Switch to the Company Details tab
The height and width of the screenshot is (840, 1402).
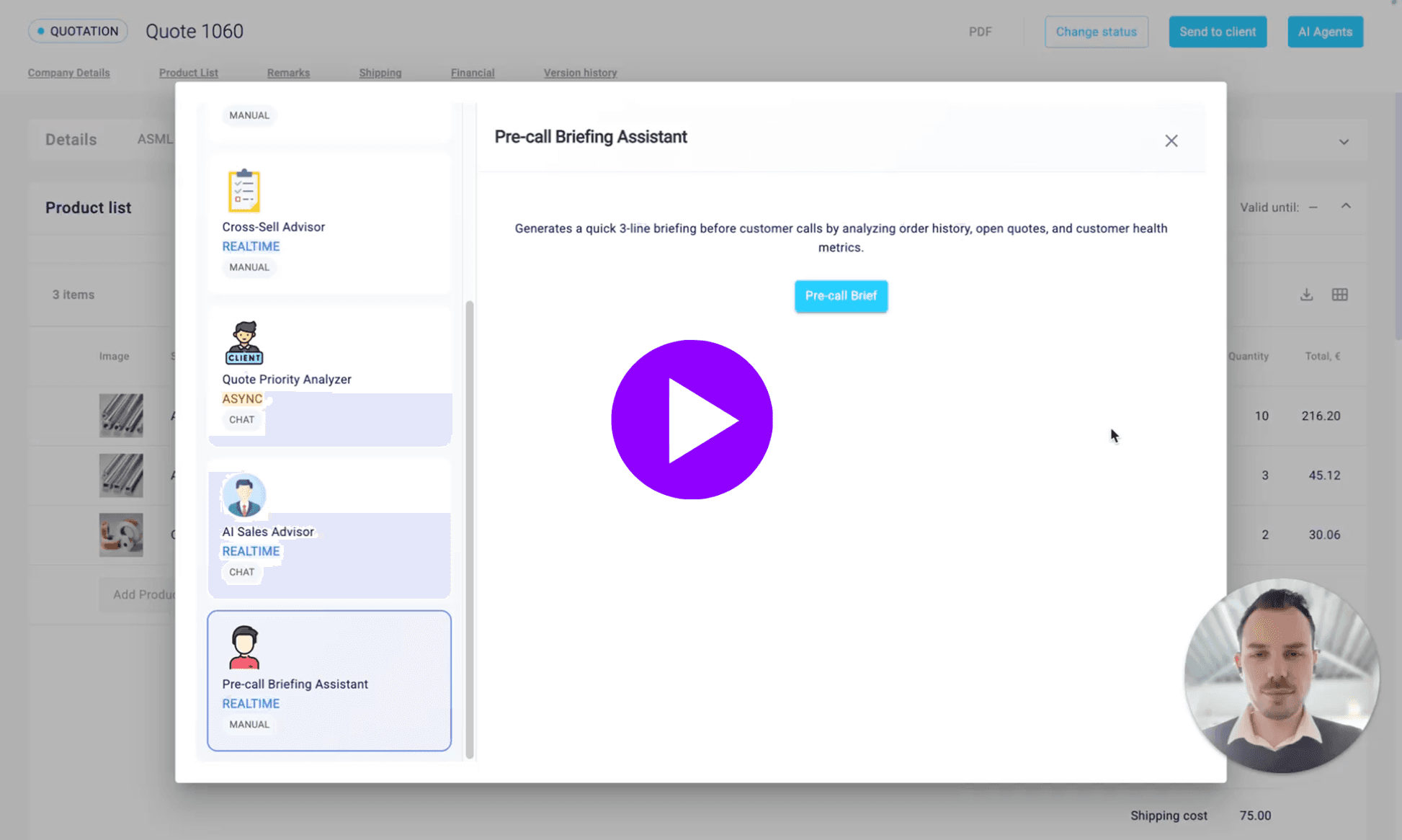(x=69, y=73)
